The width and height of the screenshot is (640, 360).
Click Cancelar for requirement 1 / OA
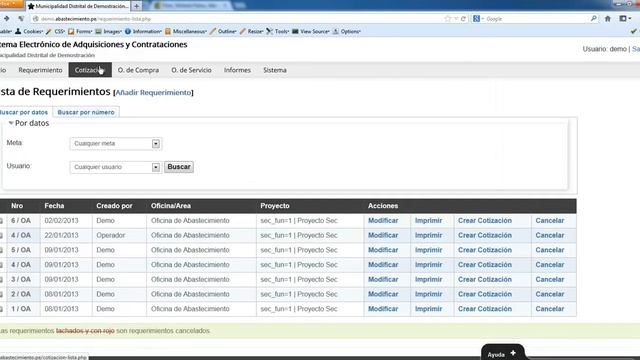click(x=550, y=309)
